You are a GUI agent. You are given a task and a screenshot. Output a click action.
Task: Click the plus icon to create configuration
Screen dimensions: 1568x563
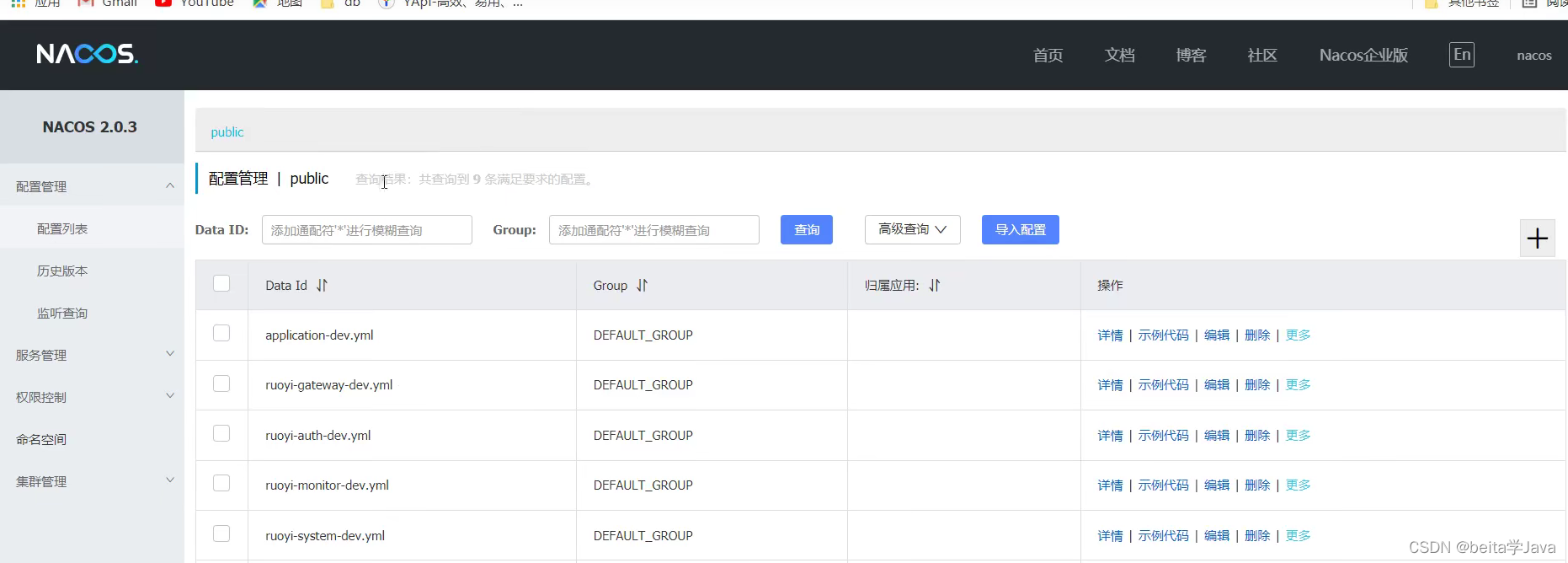(1538, 239)
